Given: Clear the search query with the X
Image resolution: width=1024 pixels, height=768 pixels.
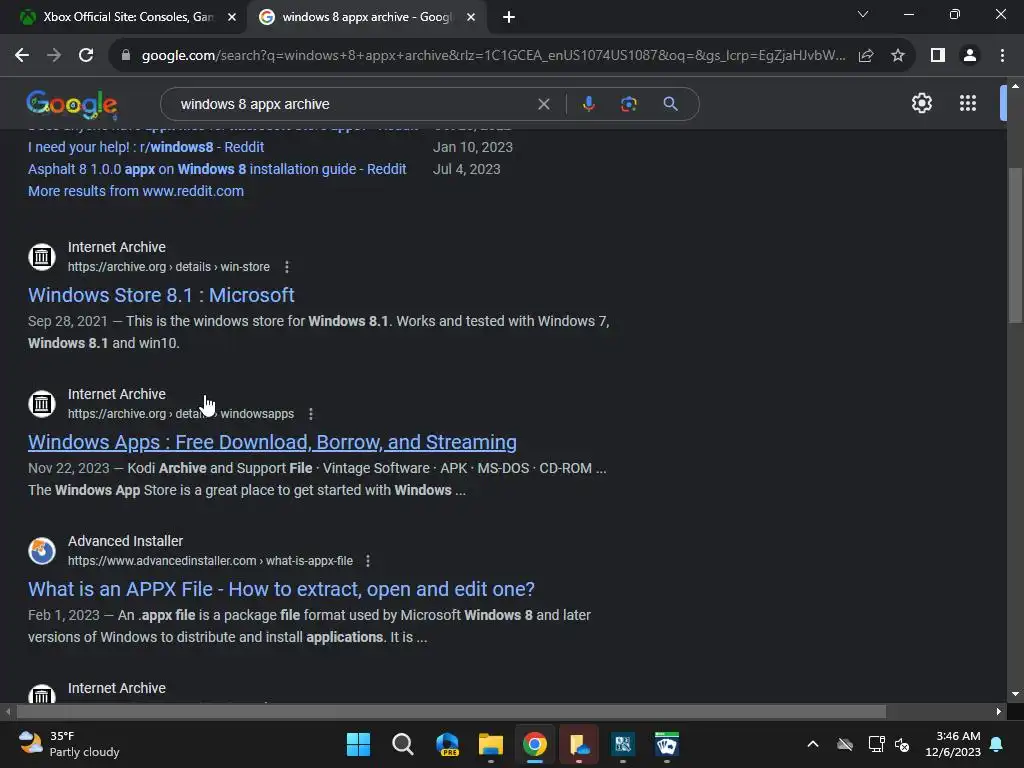Looking at the screenshot, I should click(543, 104).
